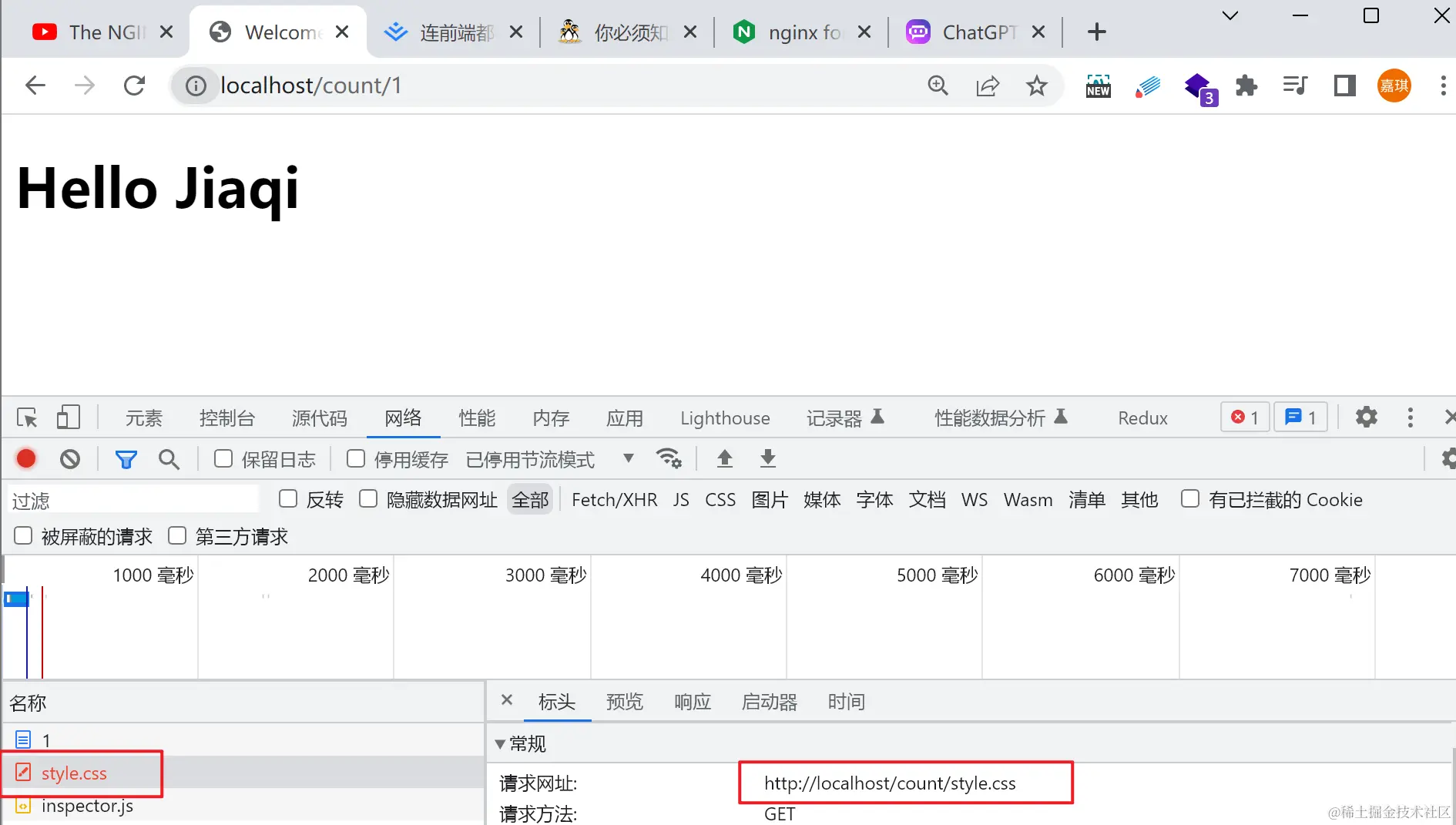
Task: Filter requests by Fetch/XHR
Action: click(x=614, y=500)
